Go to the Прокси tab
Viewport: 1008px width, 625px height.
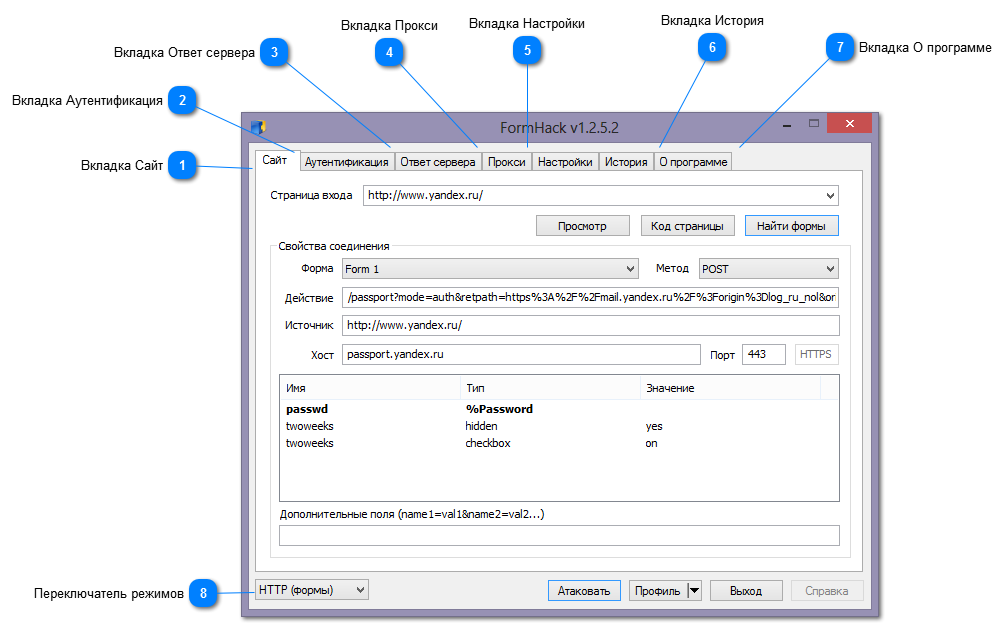click(506, 162)
